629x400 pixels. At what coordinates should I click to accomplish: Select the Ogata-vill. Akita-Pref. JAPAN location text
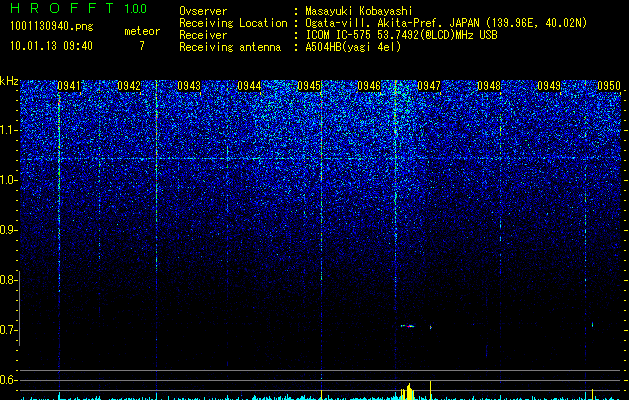click(446, 23)
